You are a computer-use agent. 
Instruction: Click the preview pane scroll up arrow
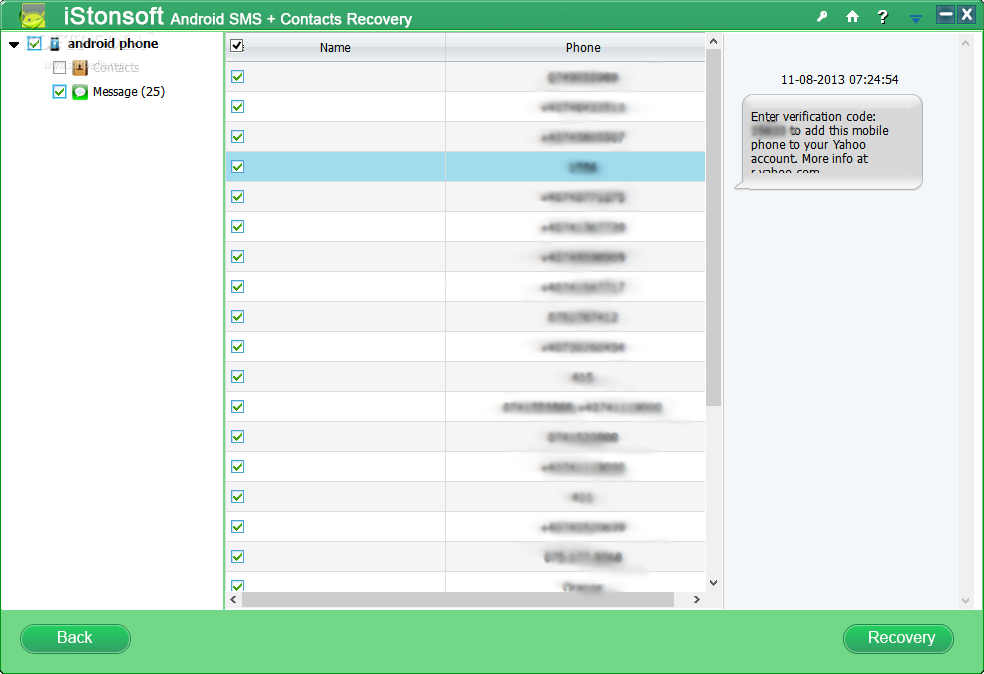[965, 43]
